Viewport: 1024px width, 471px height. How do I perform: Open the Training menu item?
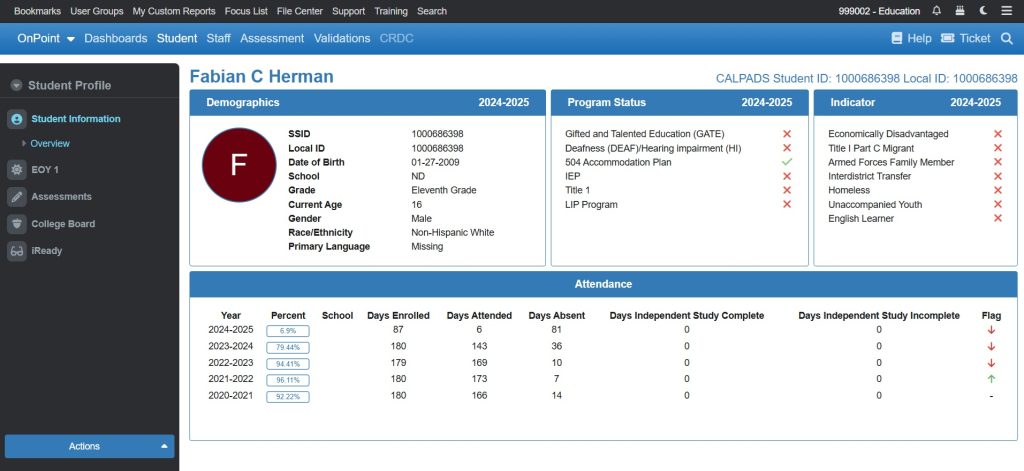(391, 11)
